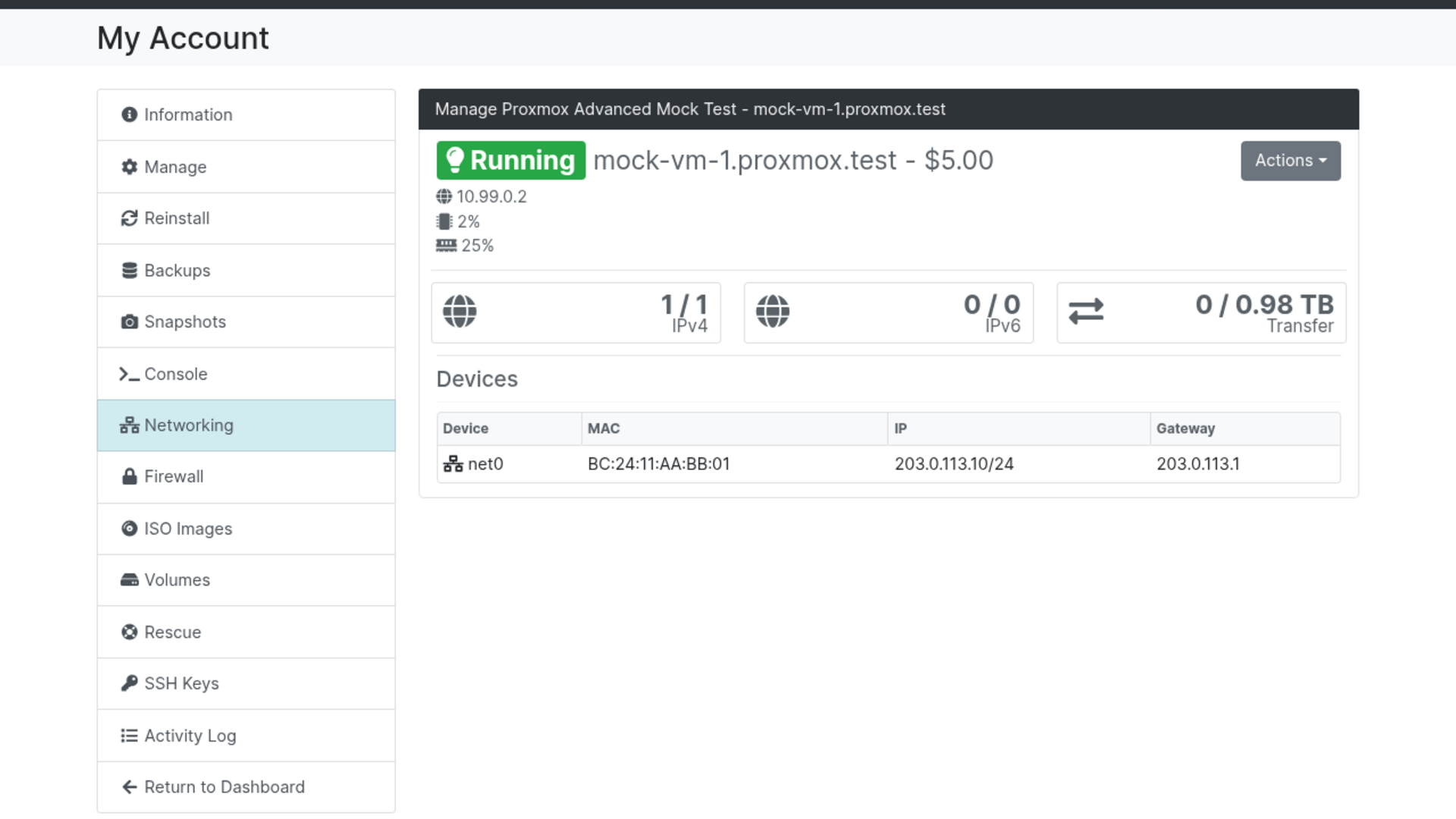Viewport: 1456px width, 819px height.
Task: Go to the Manage section
Action: pyautogui.click(x=246, y=167)
